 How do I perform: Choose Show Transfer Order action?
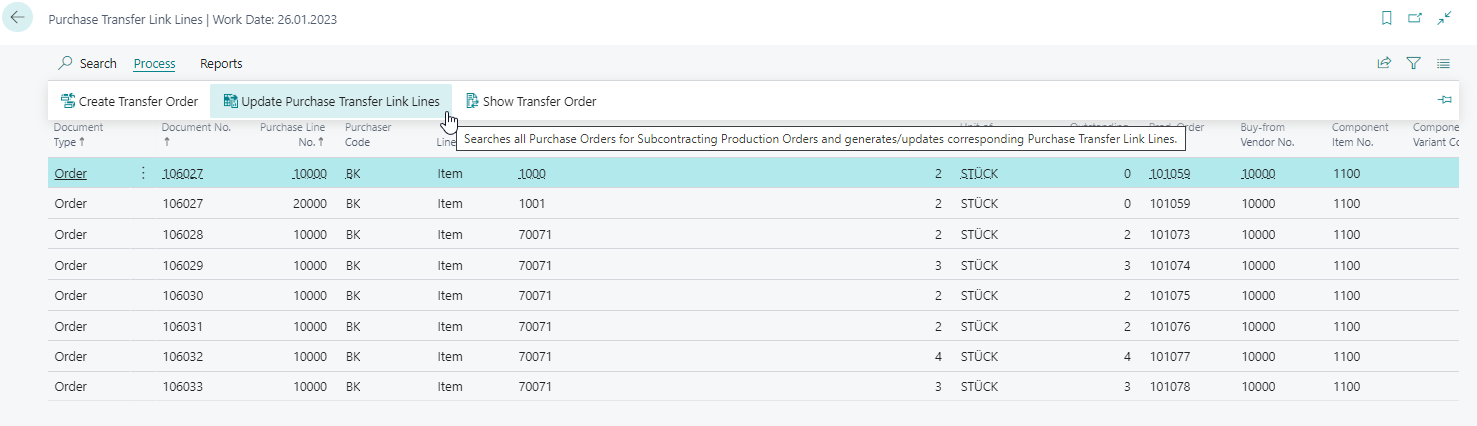click(x=531, y=101)
